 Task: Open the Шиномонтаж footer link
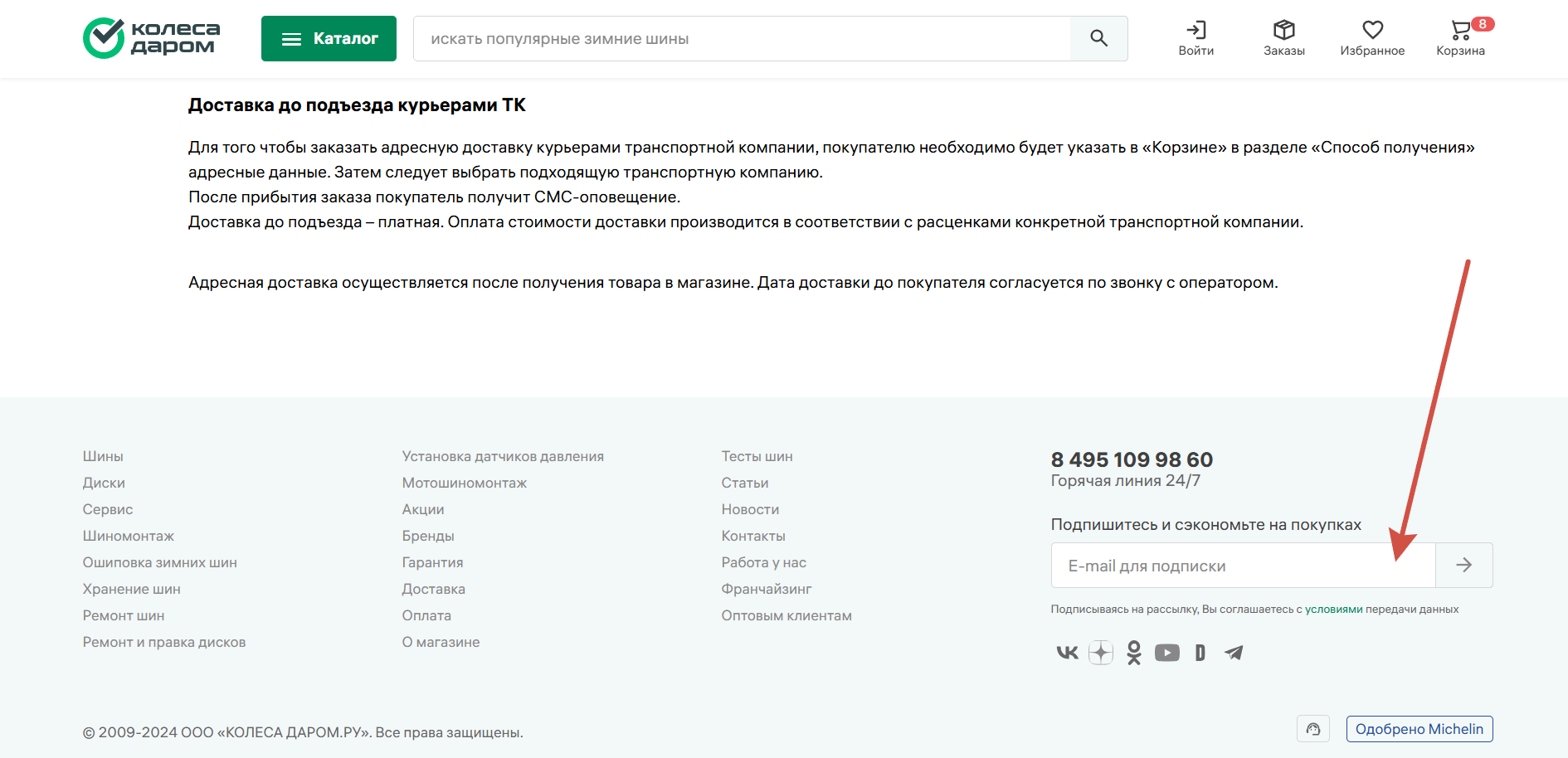[129, 536]
